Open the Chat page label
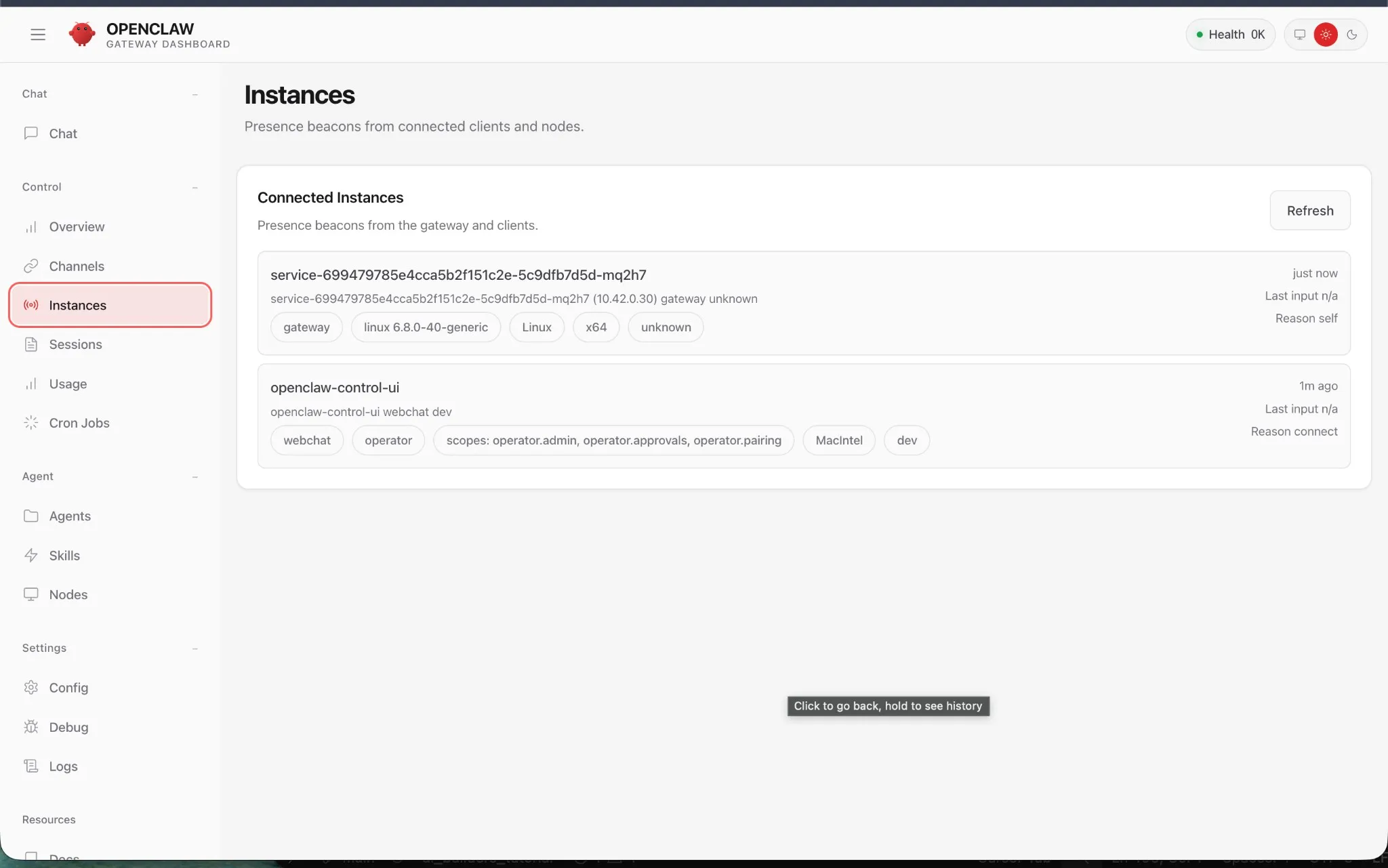The height and width of the screenshot is (868, 1388). (x=63, y=133)
